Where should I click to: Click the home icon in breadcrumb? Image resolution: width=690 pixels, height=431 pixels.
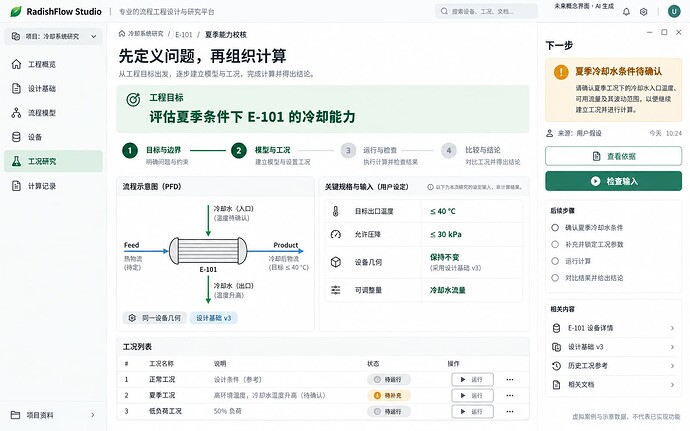point(122,34)
